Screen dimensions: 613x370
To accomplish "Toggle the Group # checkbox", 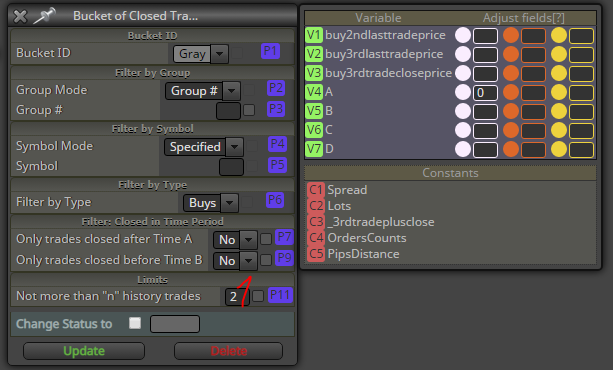I will [x=249, y=110].
